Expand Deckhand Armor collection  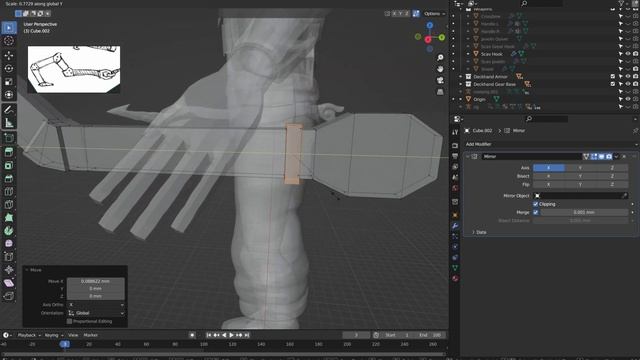click(461, 77)
